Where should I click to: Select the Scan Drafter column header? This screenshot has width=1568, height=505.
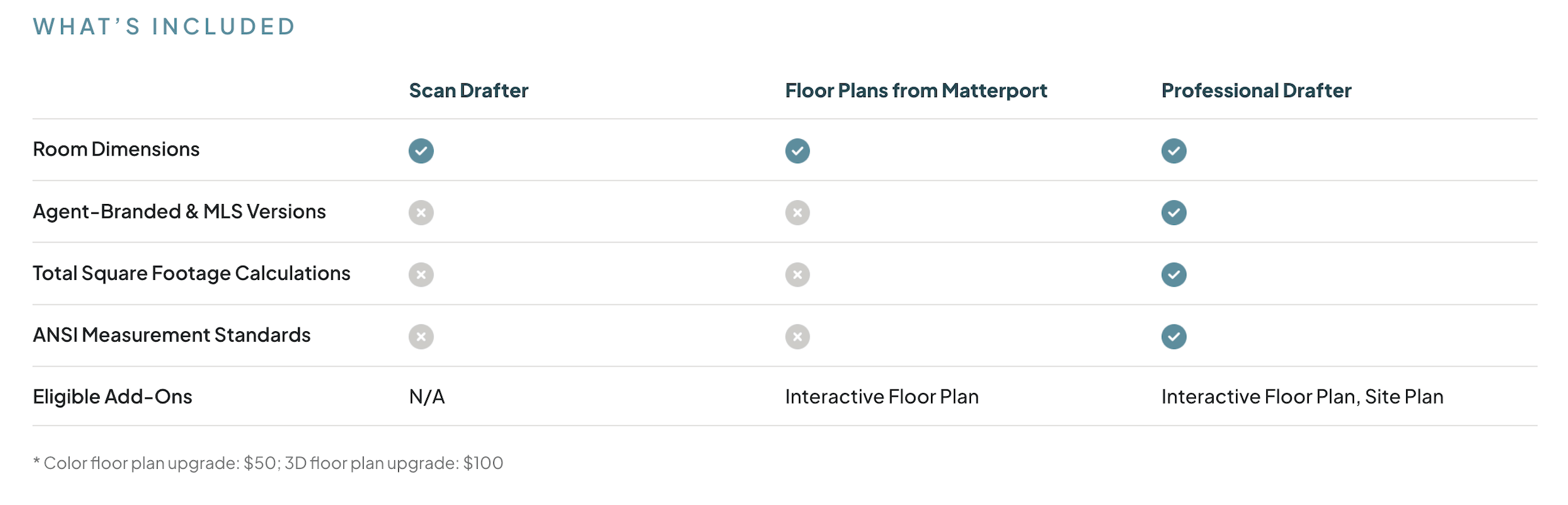(x=468, y=91)
